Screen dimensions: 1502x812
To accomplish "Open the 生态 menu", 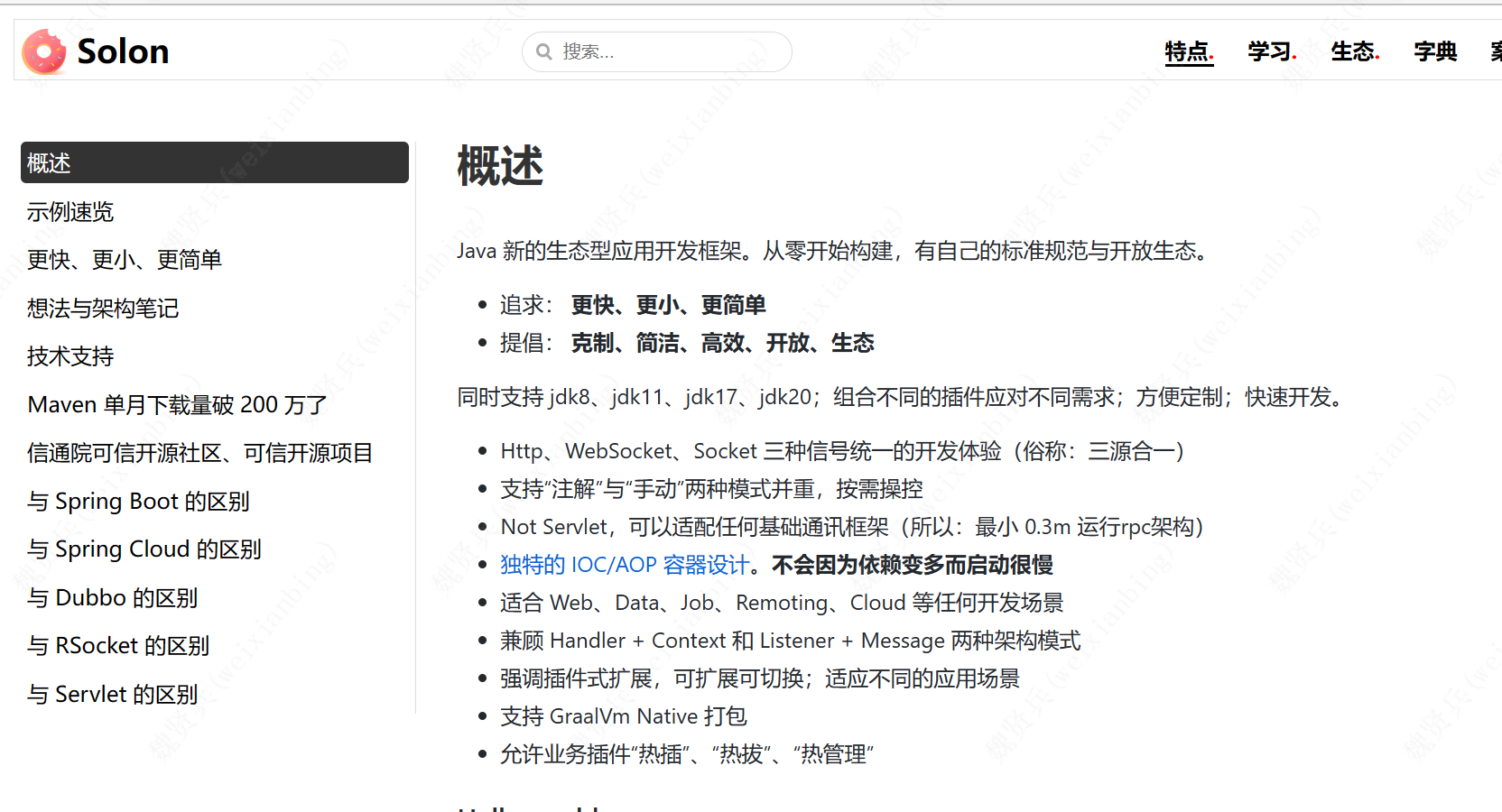I will point(1352,51).
